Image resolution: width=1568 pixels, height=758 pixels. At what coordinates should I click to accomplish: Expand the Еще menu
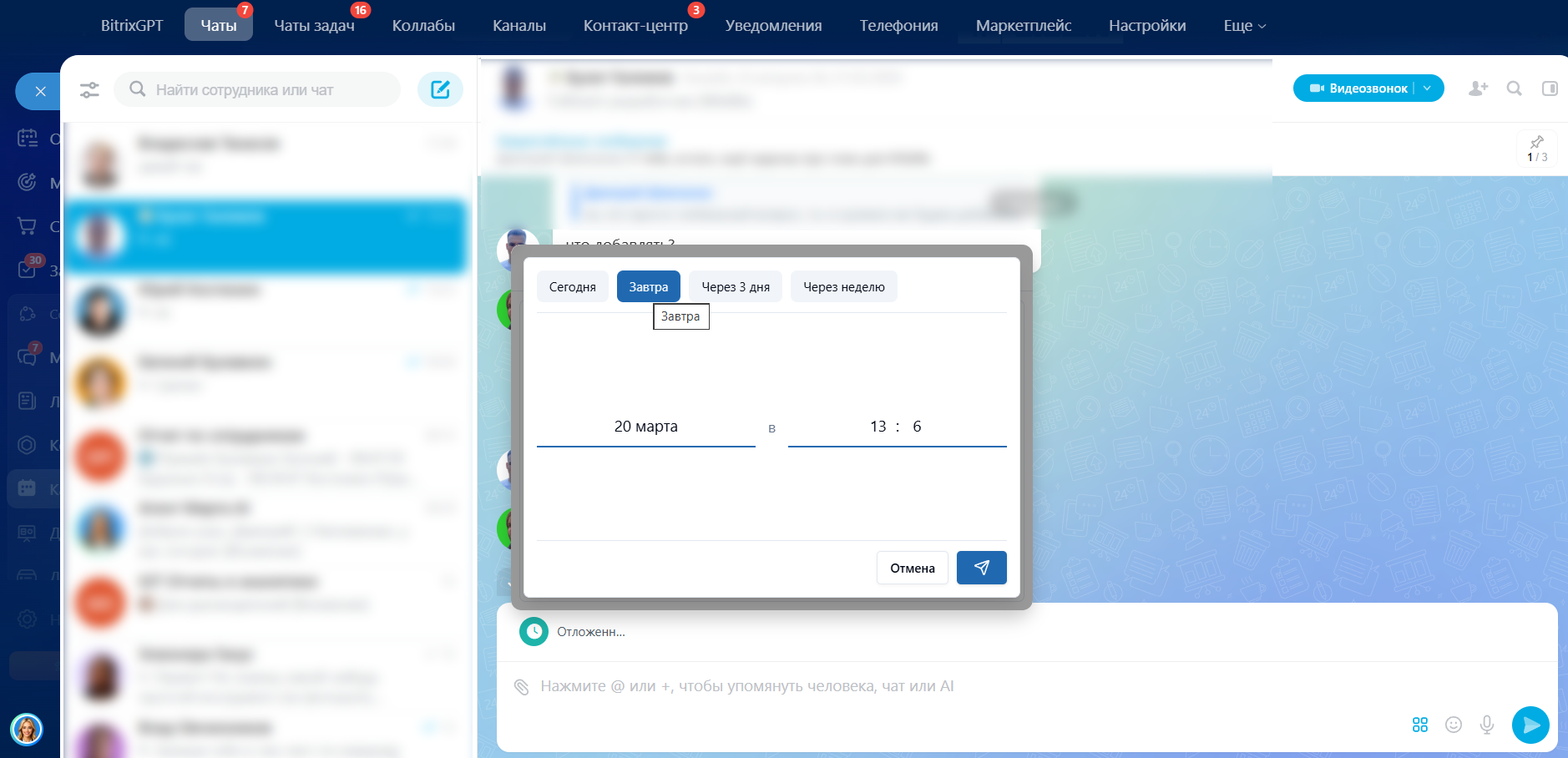1244,26
